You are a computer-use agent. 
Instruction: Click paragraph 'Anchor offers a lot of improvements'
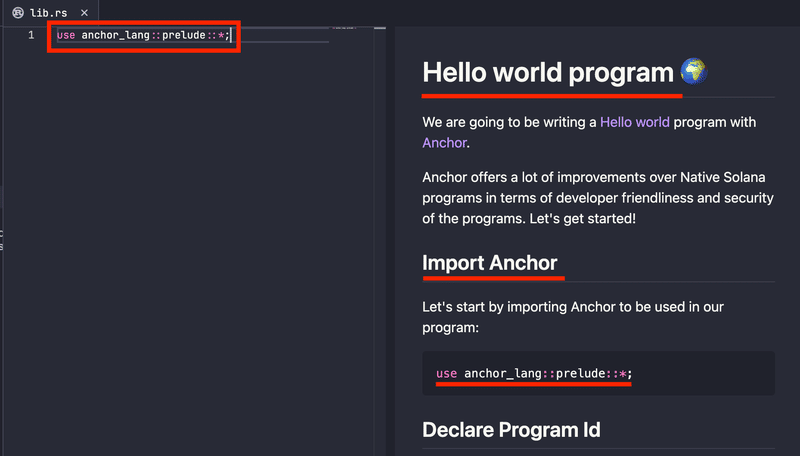pos(597,198)
